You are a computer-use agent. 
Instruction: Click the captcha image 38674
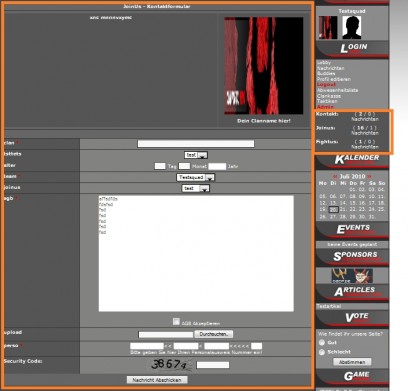coord(172,365)
